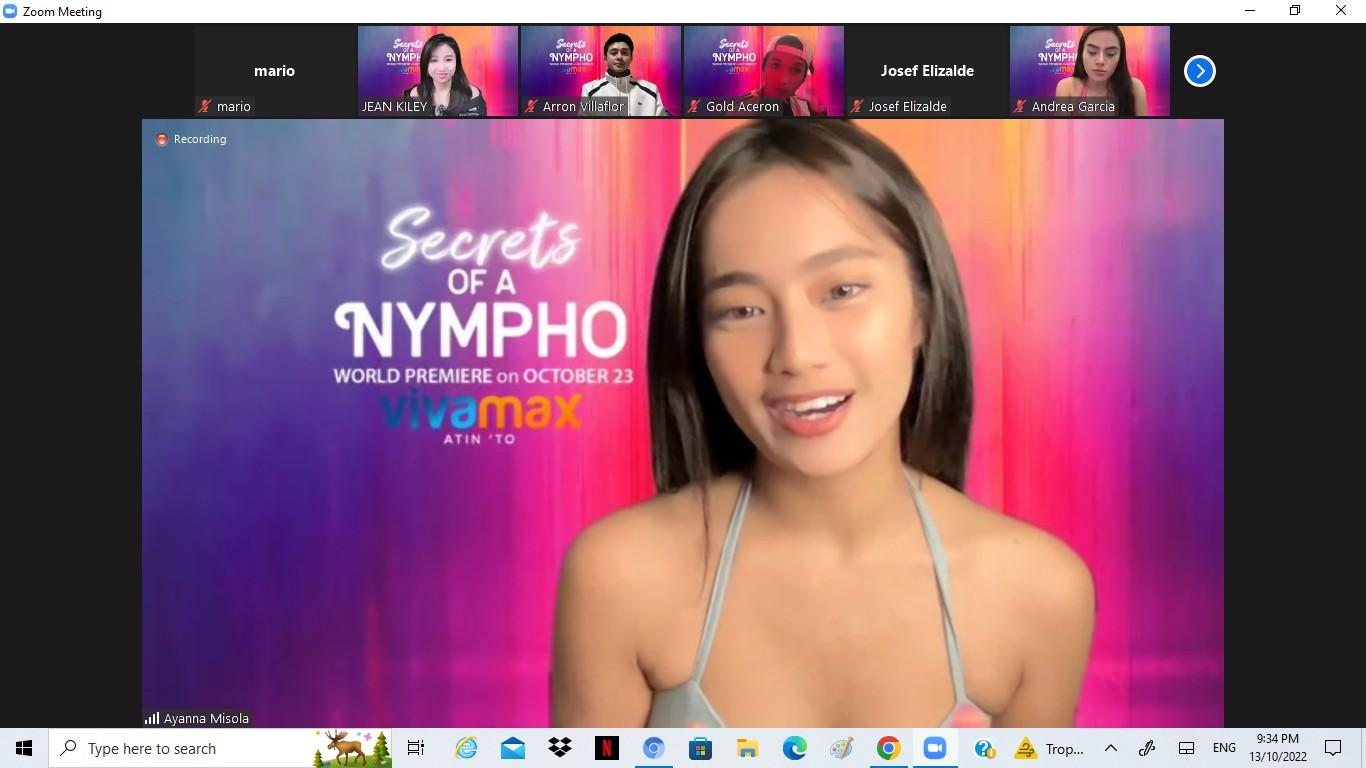Click signal bars icon beside Ayanna Misola
Image resolution: width=1366 pixels, height=768 pixels.
pyautogui.click(x=152, y=718)
